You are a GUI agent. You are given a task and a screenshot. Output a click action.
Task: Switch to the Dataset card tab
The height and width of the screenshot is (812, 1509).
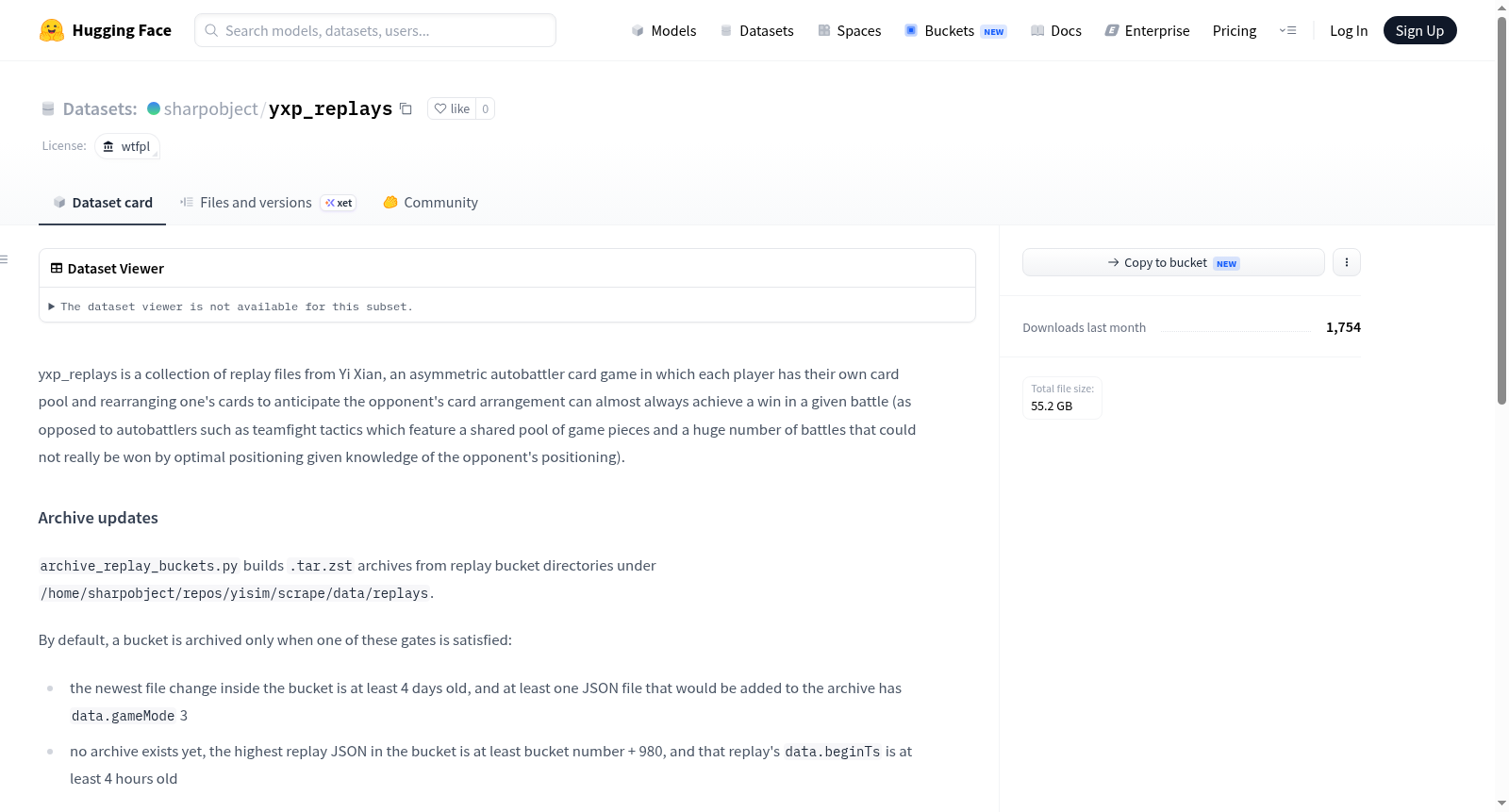click(103, 202)
